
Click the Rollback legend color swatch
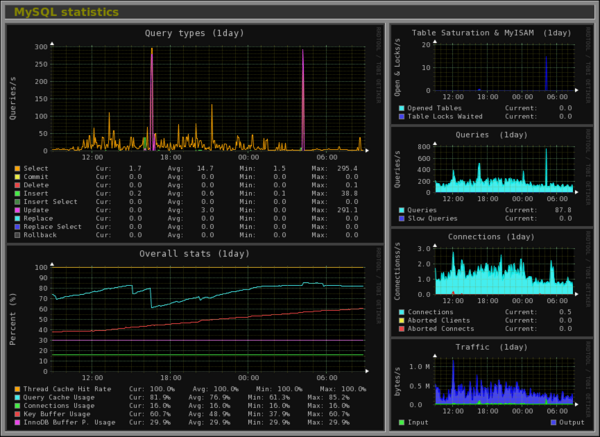click(x=17, y=235)
